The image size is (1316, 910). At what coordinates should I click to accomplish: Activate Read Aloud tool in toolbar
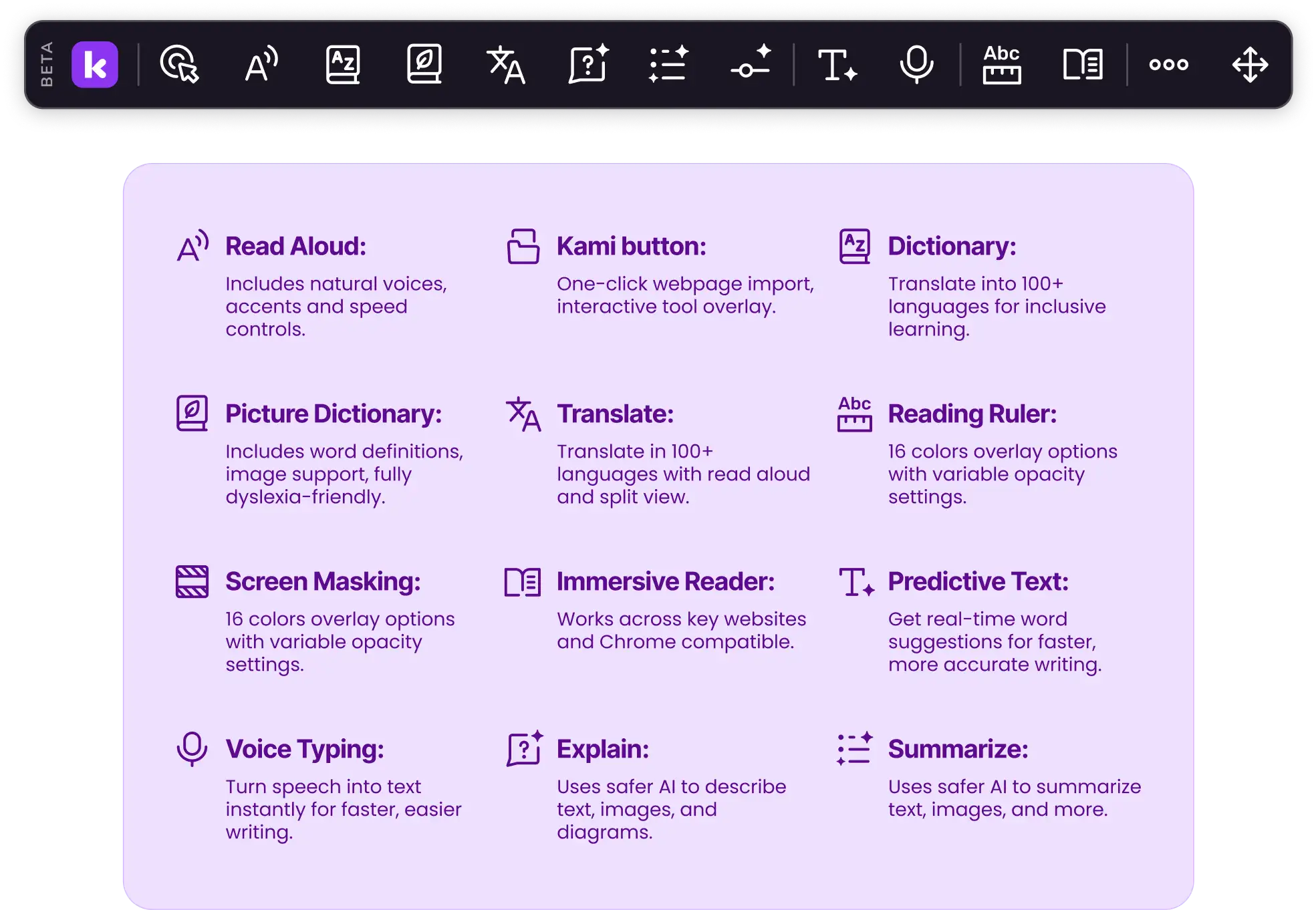tap(261, 64)
